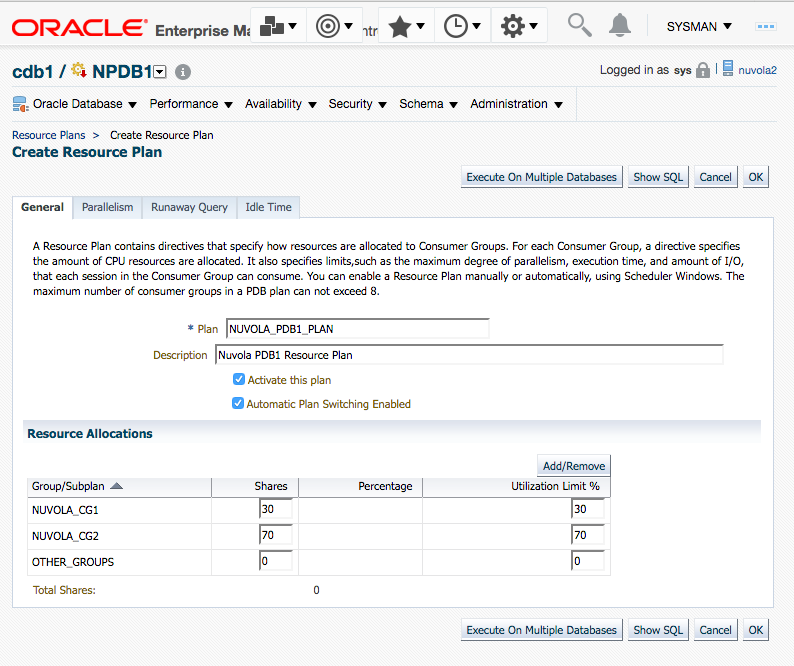This screenshot has width=794, height=666.
Task: Open the Oracle Database menu
Action: [x=85, y=104]
